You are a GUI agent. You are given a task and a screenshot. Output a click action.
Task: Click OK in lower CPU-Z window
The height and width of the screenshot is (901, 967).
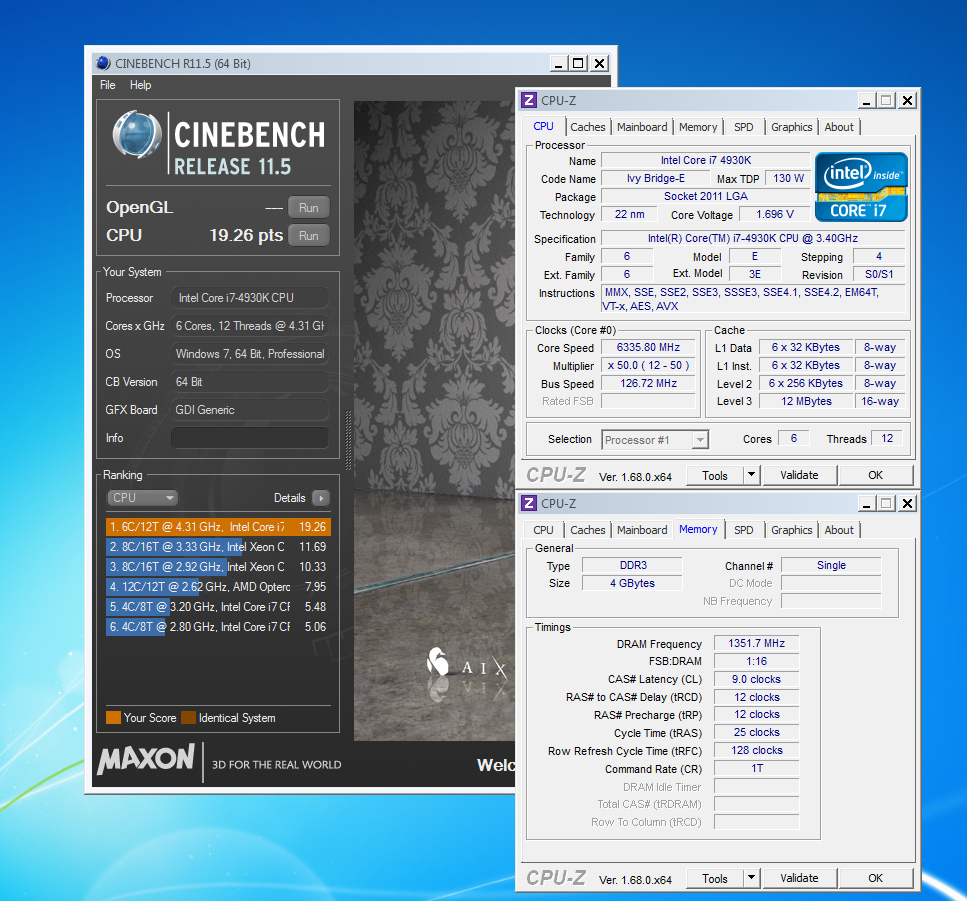(x=876, y=878)
